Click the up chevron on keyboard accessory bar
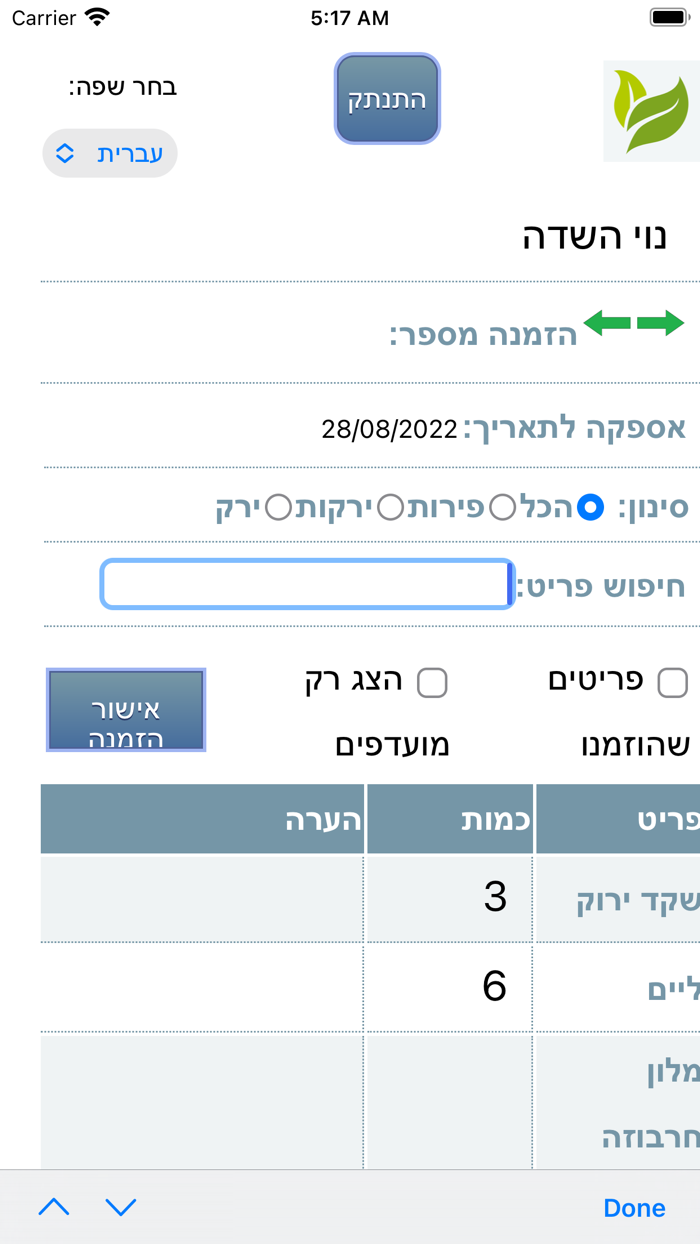Viewport: 700px width, 1244px height. click(x=54, y=1207)
